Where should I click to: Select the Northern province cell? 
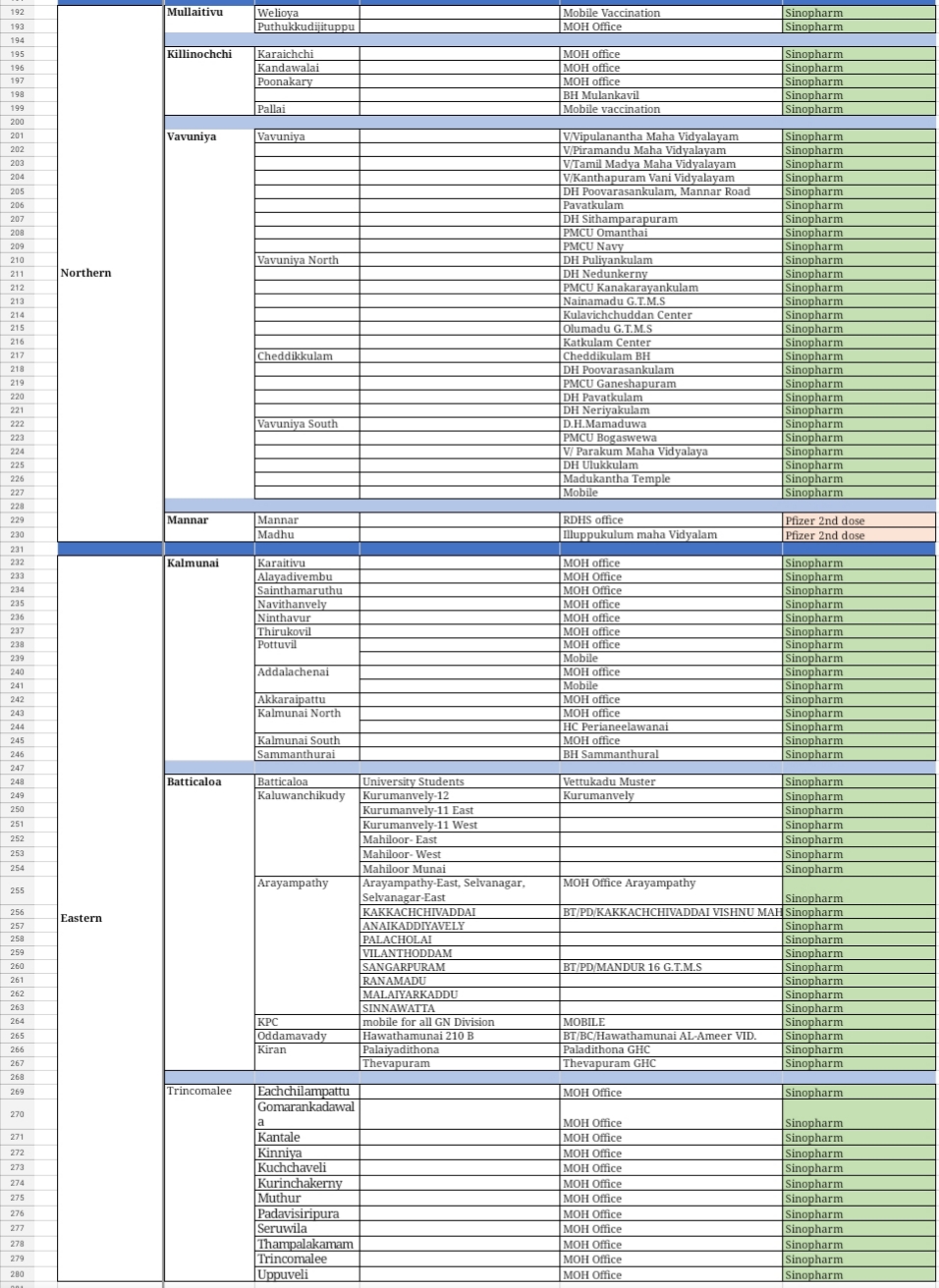[x=111, y=273]
